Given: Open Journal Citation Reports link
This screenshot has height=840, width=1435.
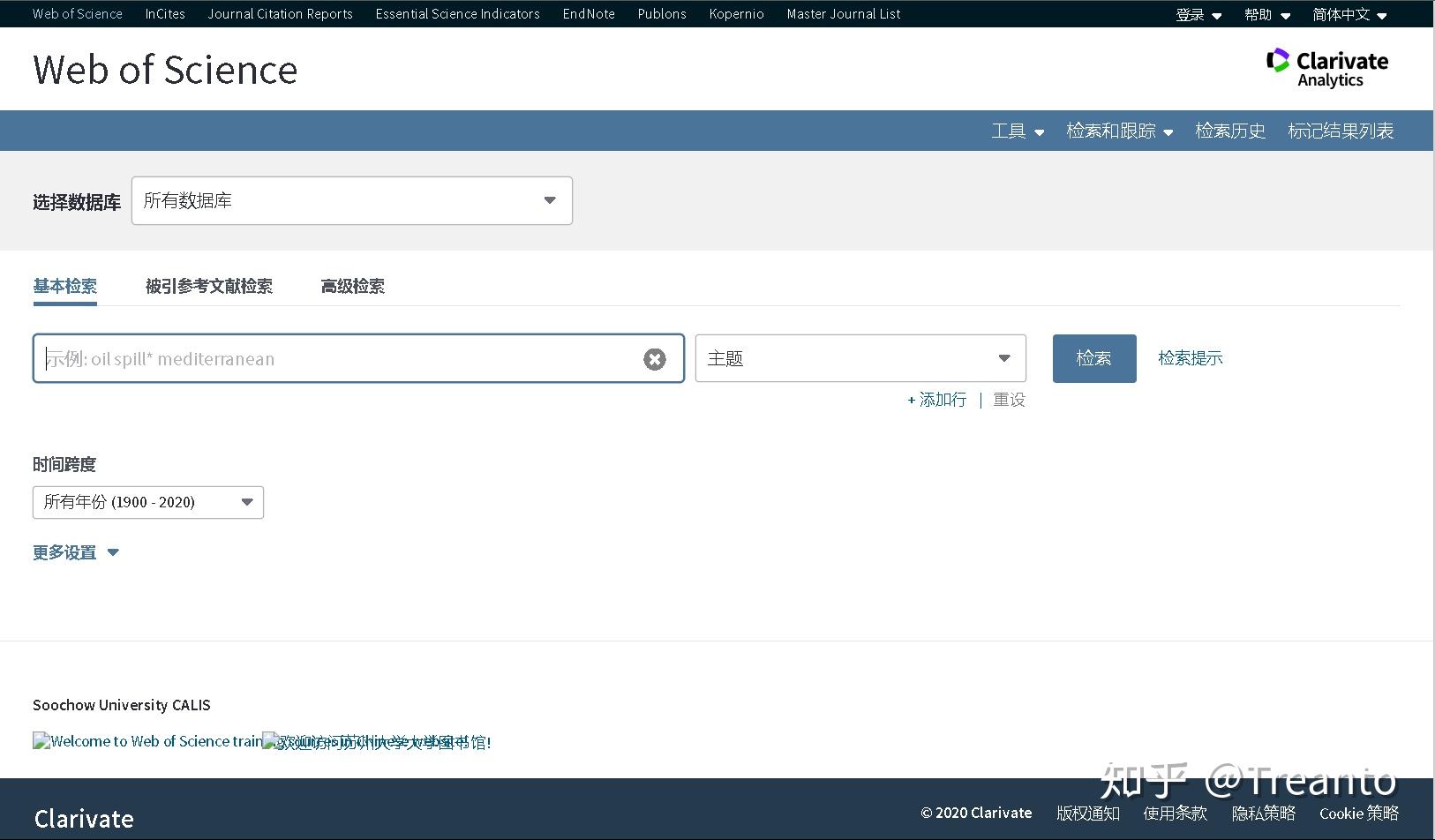Looking at the screenshot, I should pyautogui.click(x=281, y=14).
